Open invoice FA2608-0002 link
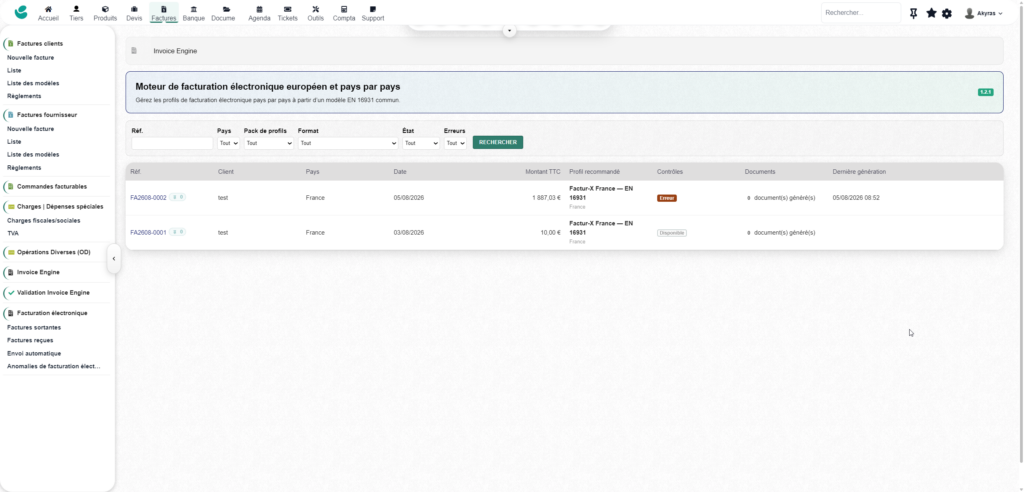 tap(148, 197)
